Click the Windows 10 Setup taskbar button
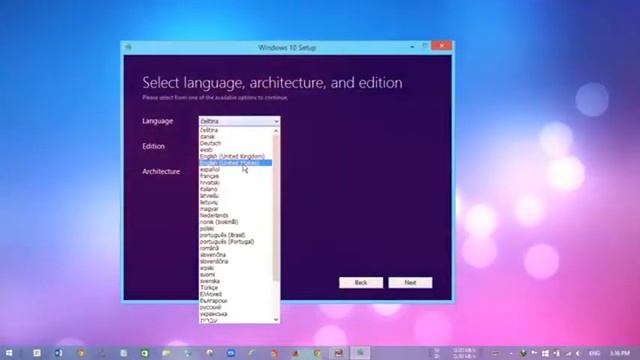This screenshot has height=360, width=640. [360, 353]
